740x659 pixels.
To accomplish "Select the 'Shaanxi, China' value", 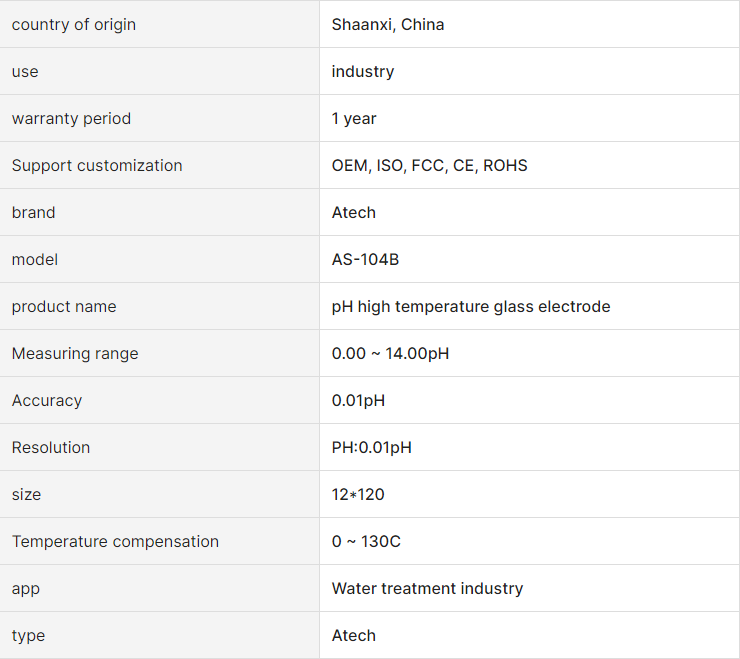I will click(x=387, y=25).
